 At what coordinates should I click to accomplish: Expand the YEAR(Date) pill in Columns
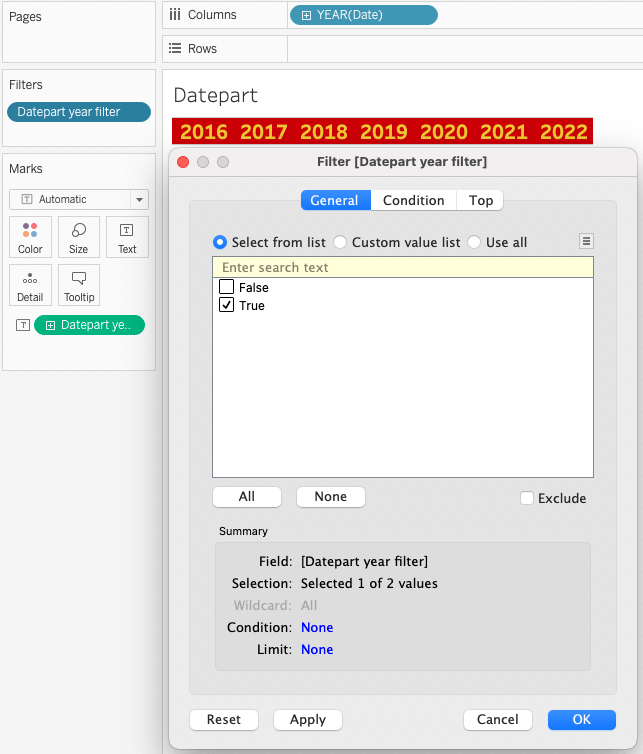pyautogui.click(x=305, y=15)
